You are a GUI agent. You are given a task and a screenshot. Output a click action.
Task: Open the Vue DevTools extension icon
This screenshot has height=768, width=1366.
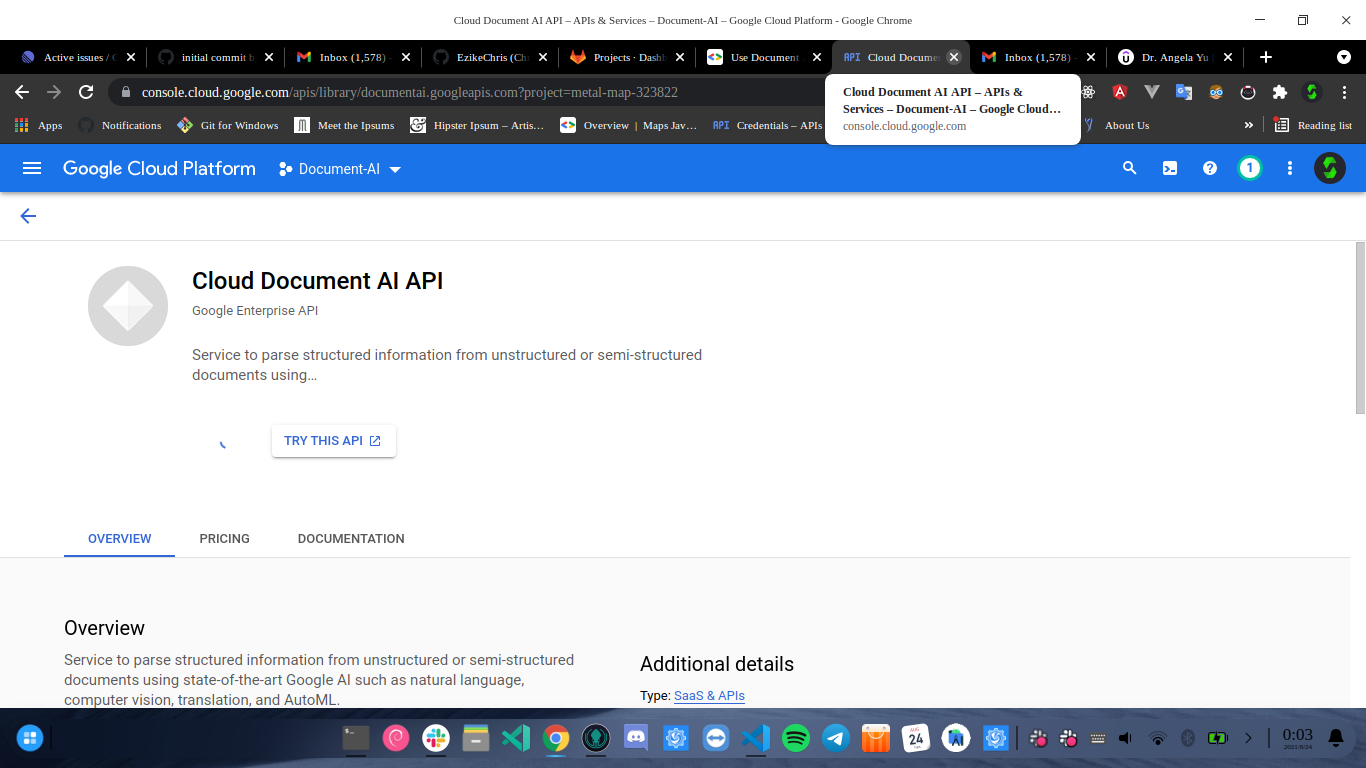click(x=1152, y=92)
